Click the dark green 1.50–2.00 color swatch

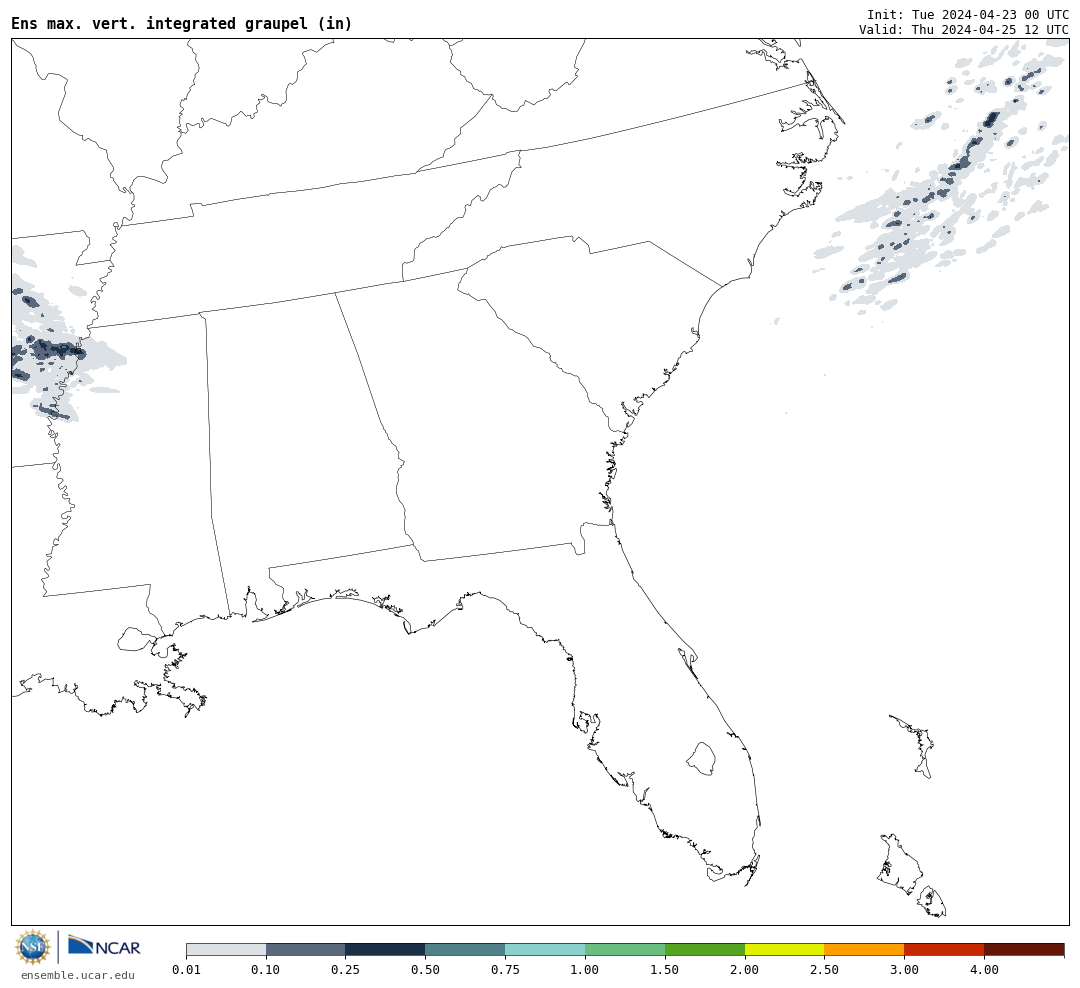pos(705,949)
